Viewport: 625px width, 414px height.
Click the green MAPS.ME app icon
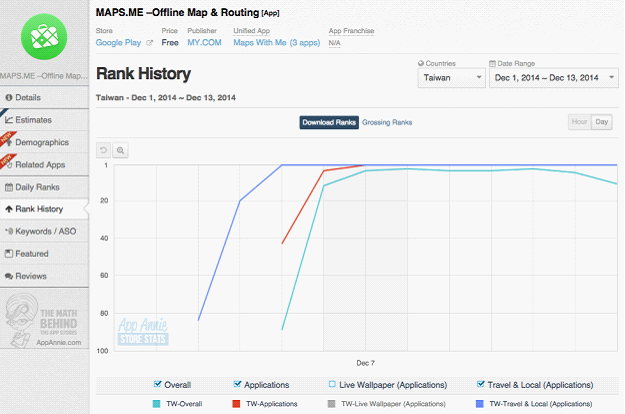[44, 37]
